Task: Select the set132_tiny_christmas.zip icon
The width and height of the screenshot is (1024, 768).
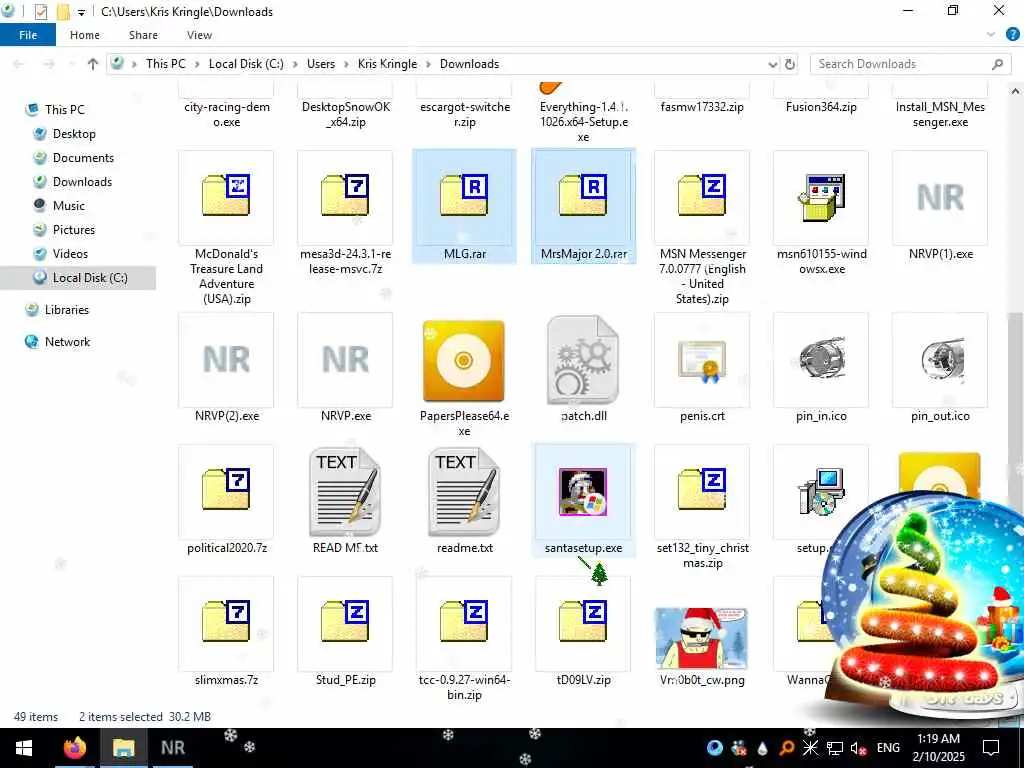Action: click(702, 489)
